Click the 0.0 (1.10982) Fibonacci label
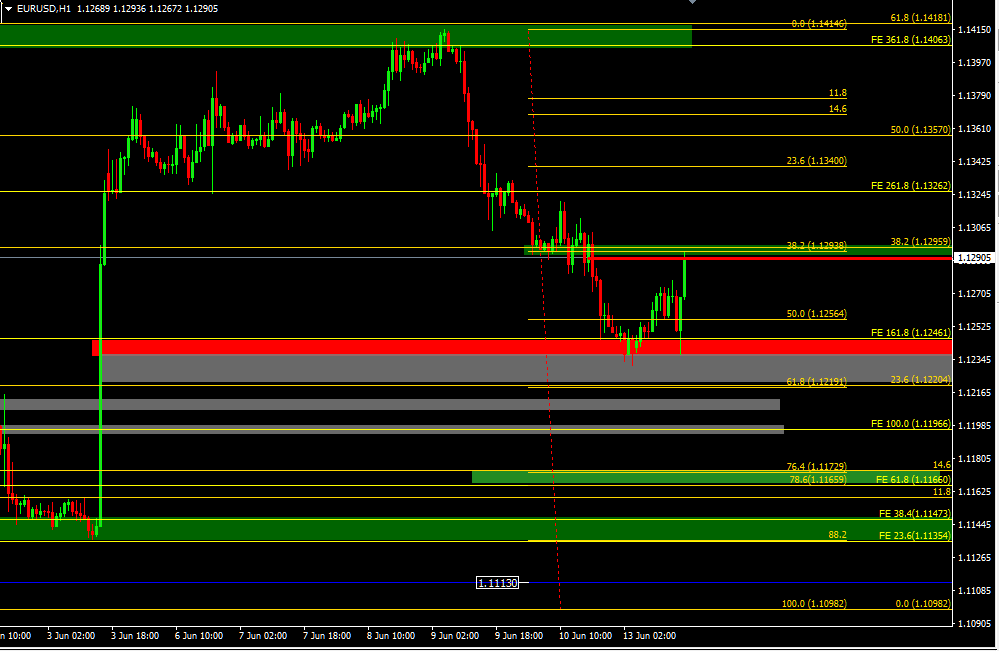 pos(923,603)
